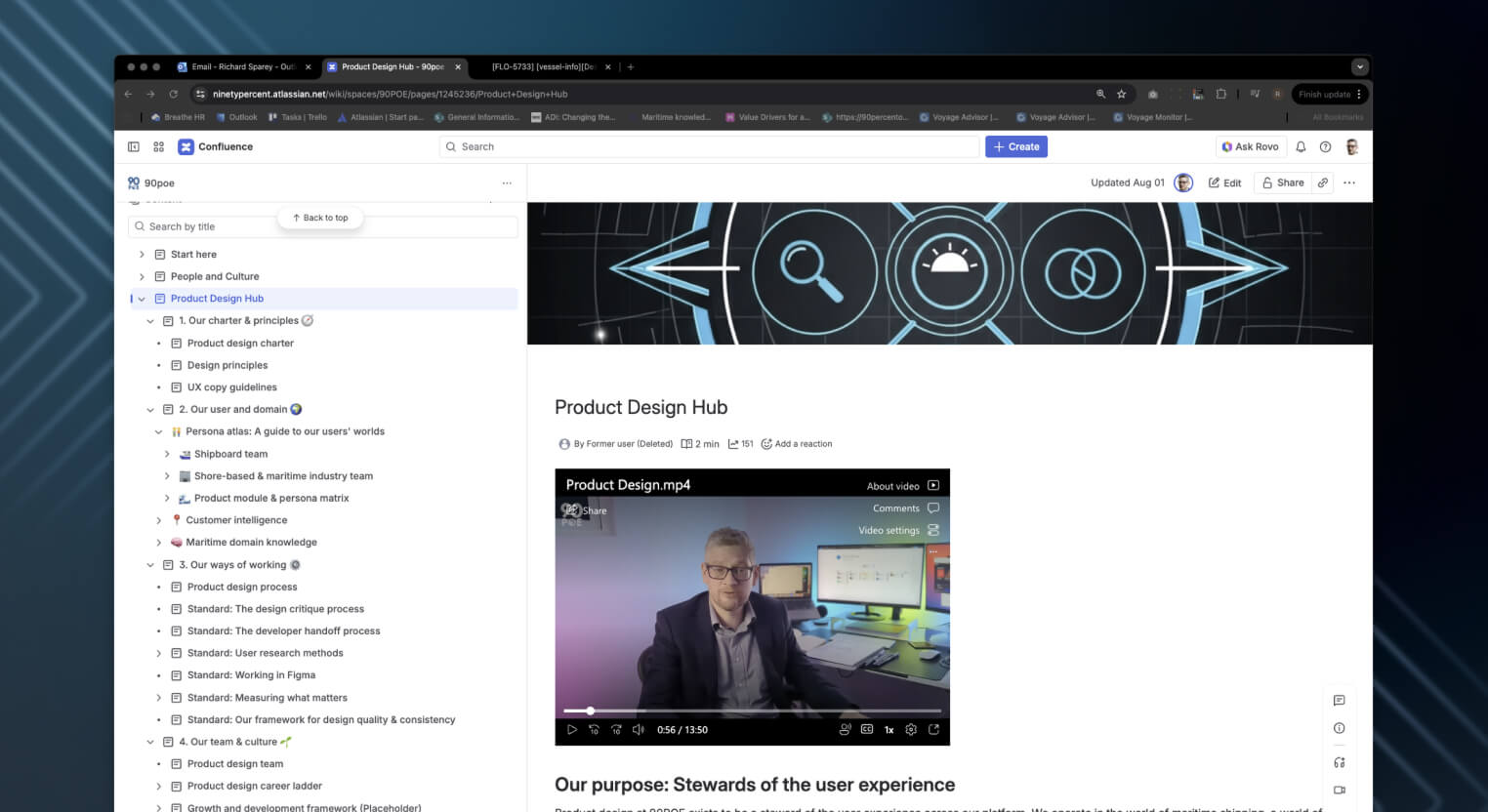This screenshot has width=1488, height=812.
Task: Mute the video with the speaker icon
Action: point(639,729)
